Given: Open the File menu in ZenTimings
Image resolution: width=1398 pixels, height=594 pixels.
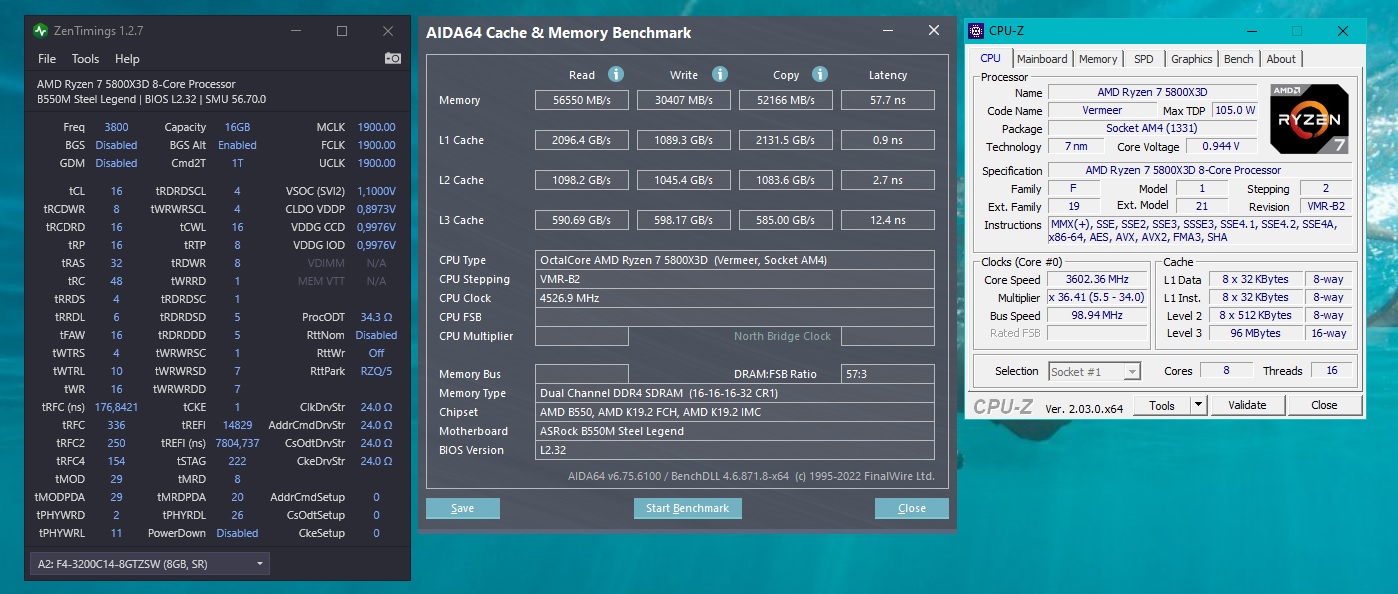Looking at the screenshot, I should (x=47, y=59).
